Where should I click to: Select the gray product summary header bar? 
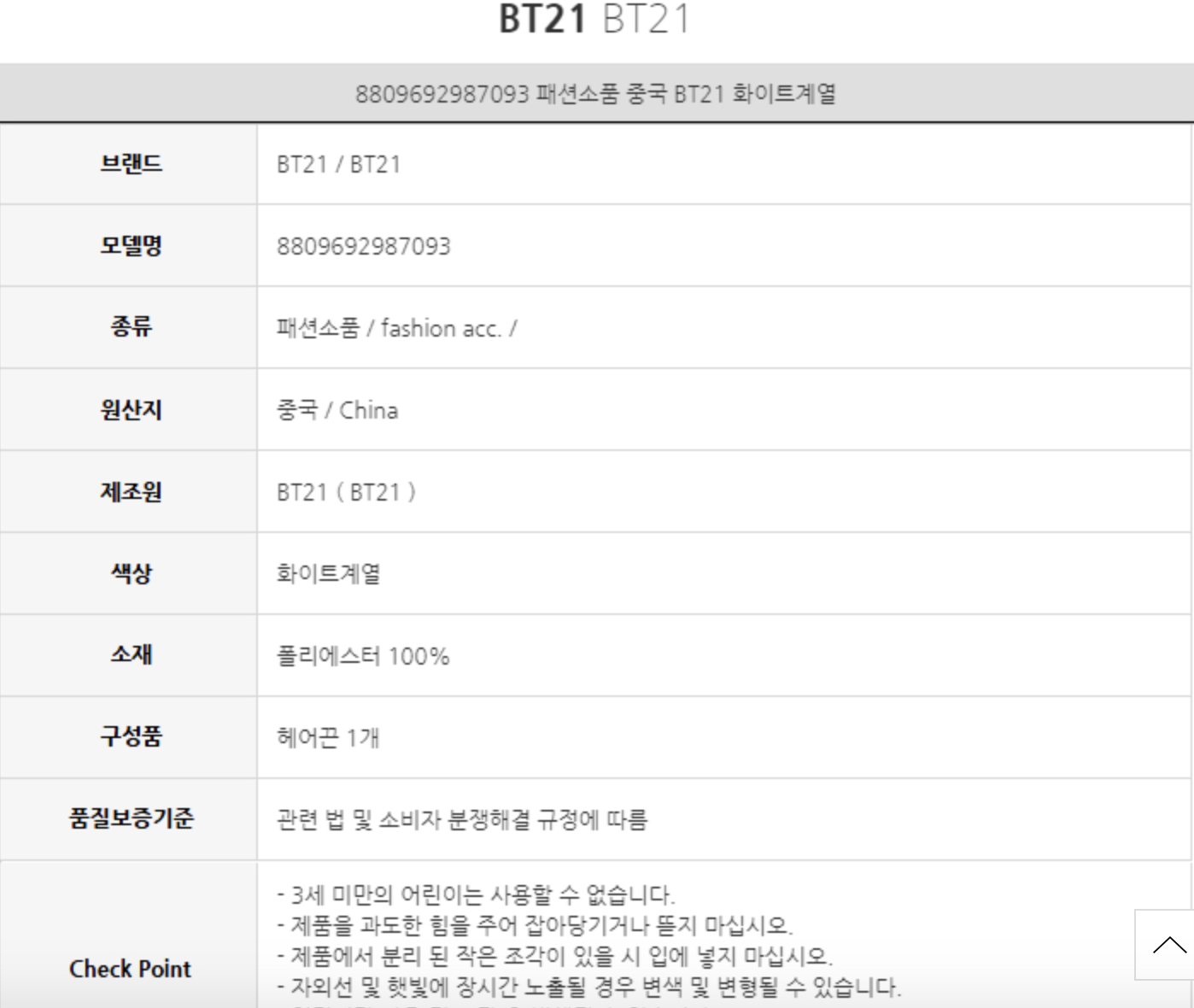[x=595, y=93]
